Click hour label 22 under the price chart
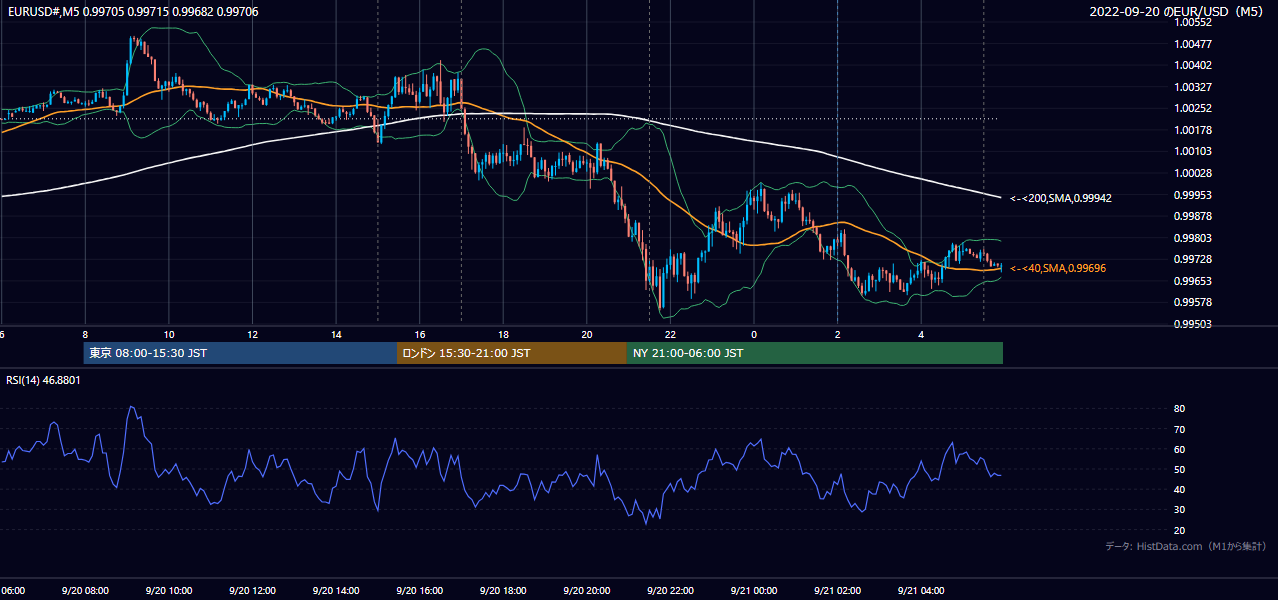This screenshot has width=1278, height=600. pos(670,334)
